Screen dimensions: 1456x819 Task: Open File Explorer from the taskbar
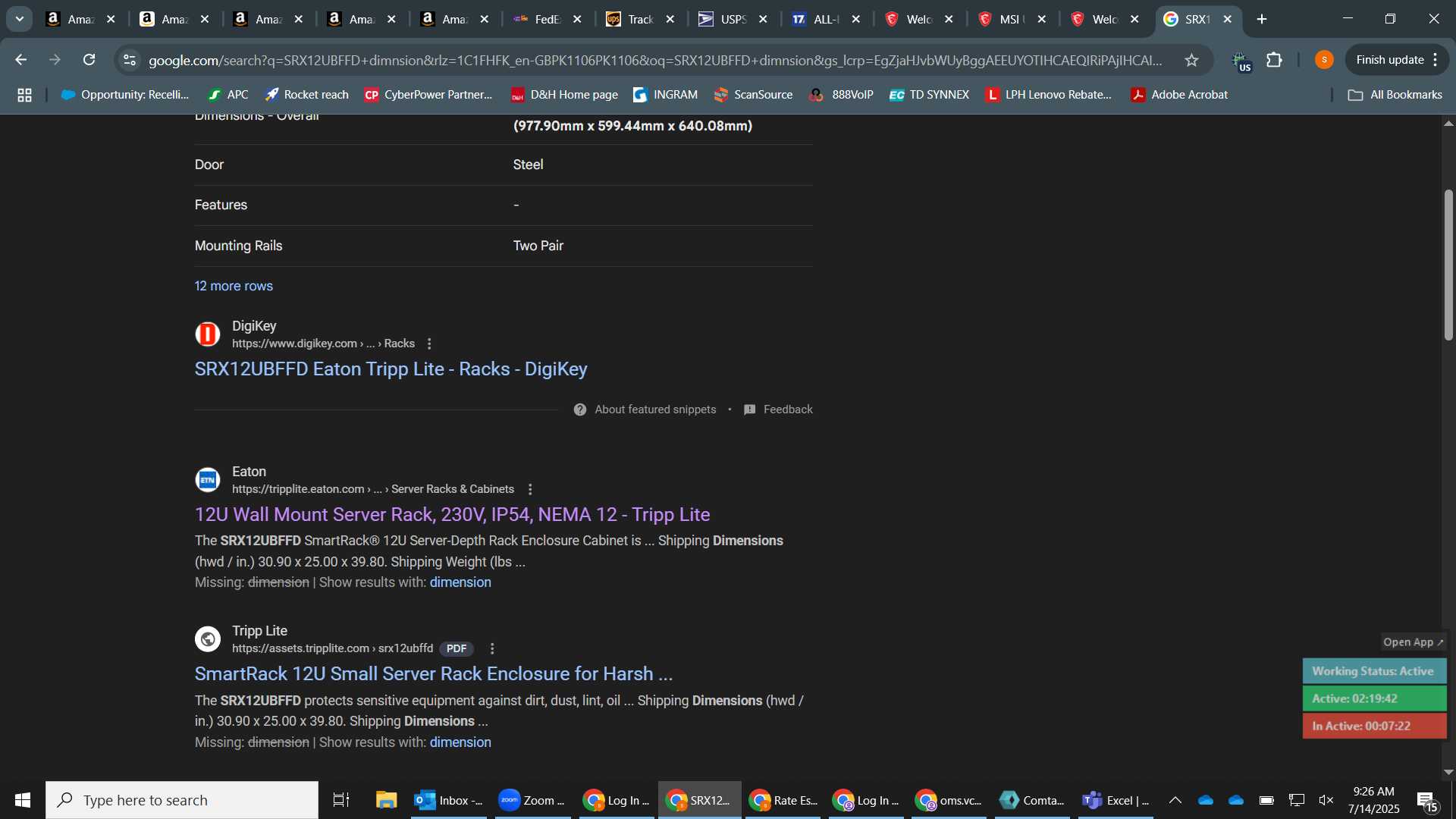click(x=386, y=800)
